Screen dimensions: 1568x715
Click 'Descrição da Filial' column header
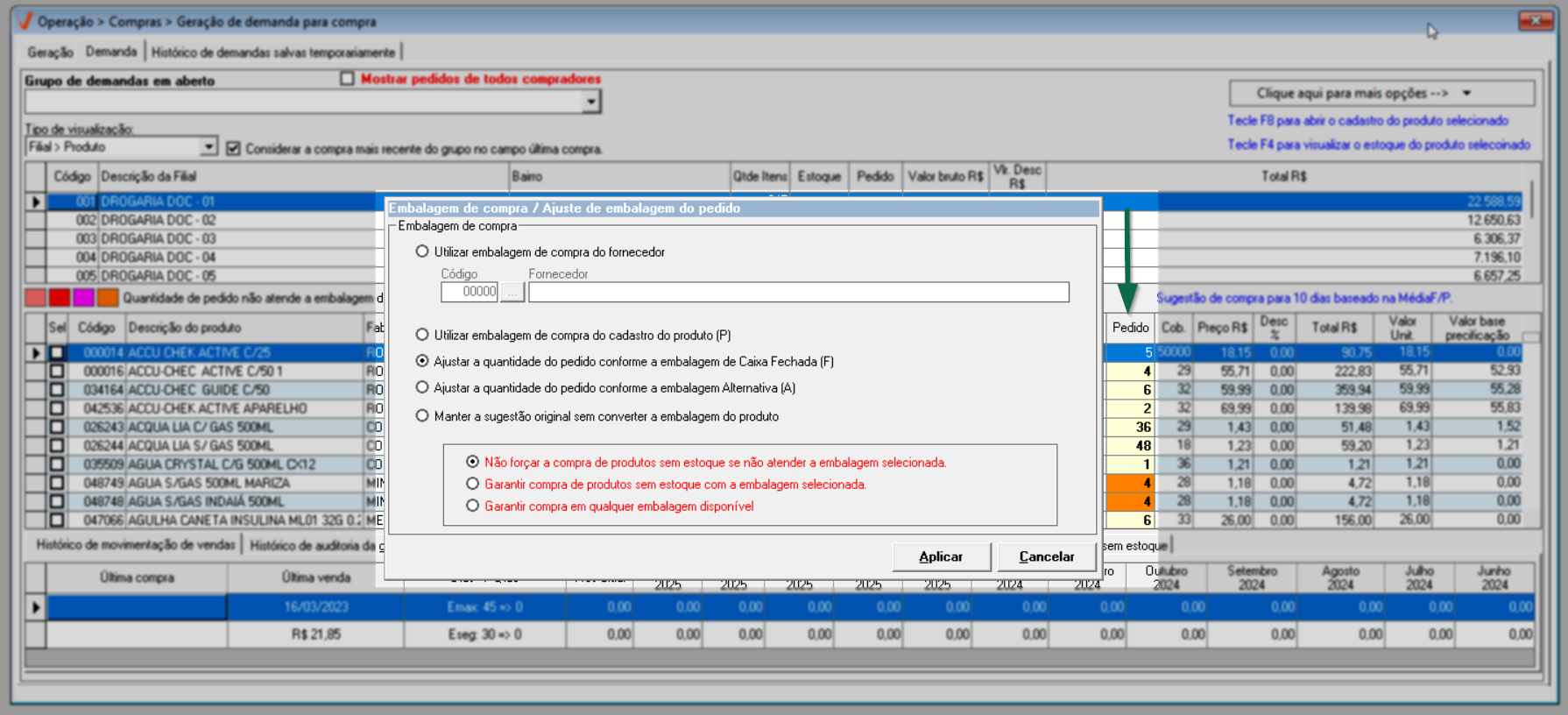pyautogui.click(x=302, y=176)
